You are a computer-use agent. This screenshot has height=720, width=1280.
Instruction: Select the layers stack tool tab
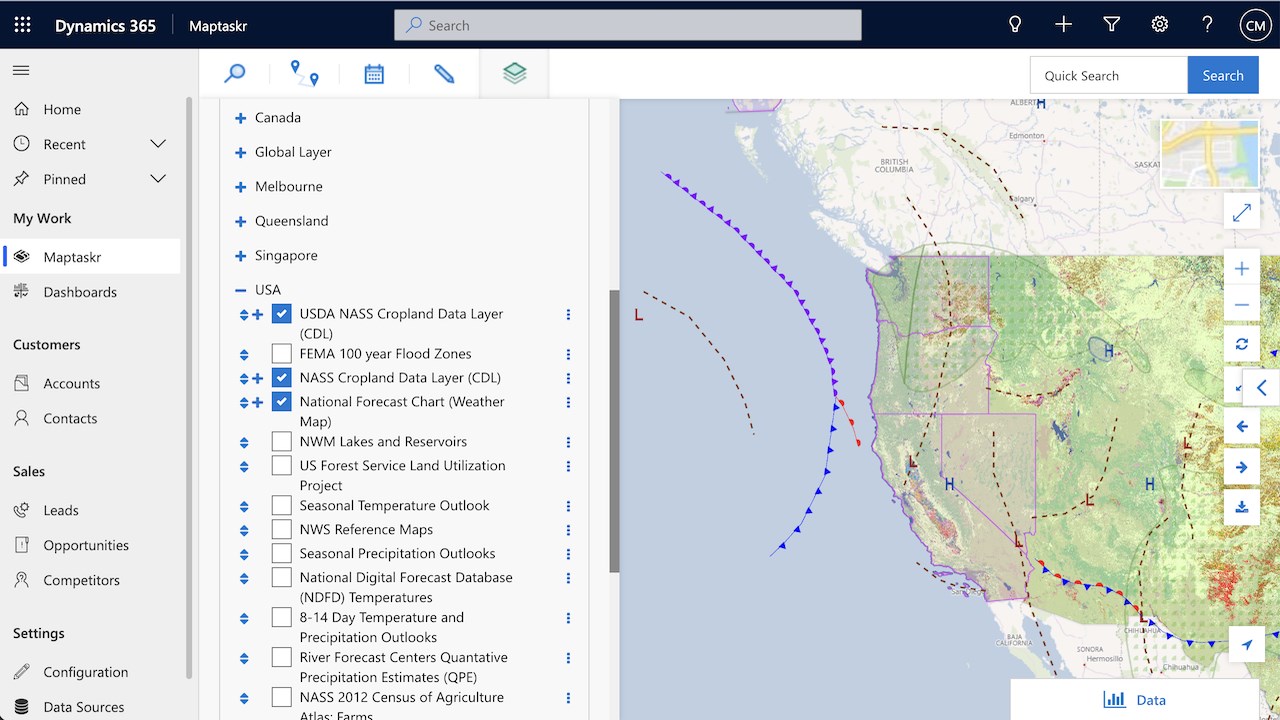tap(514, 73)
